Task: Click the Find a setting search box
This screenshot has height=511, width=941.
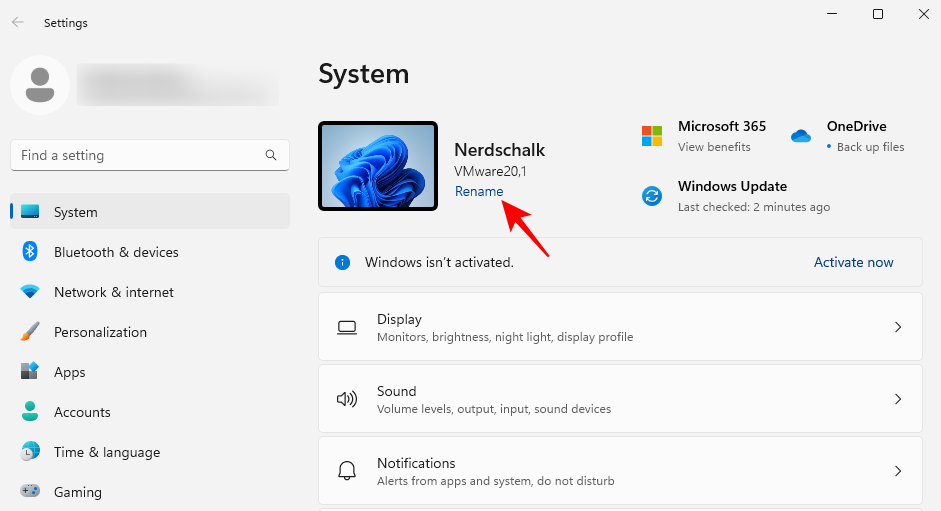Action: 150,155
